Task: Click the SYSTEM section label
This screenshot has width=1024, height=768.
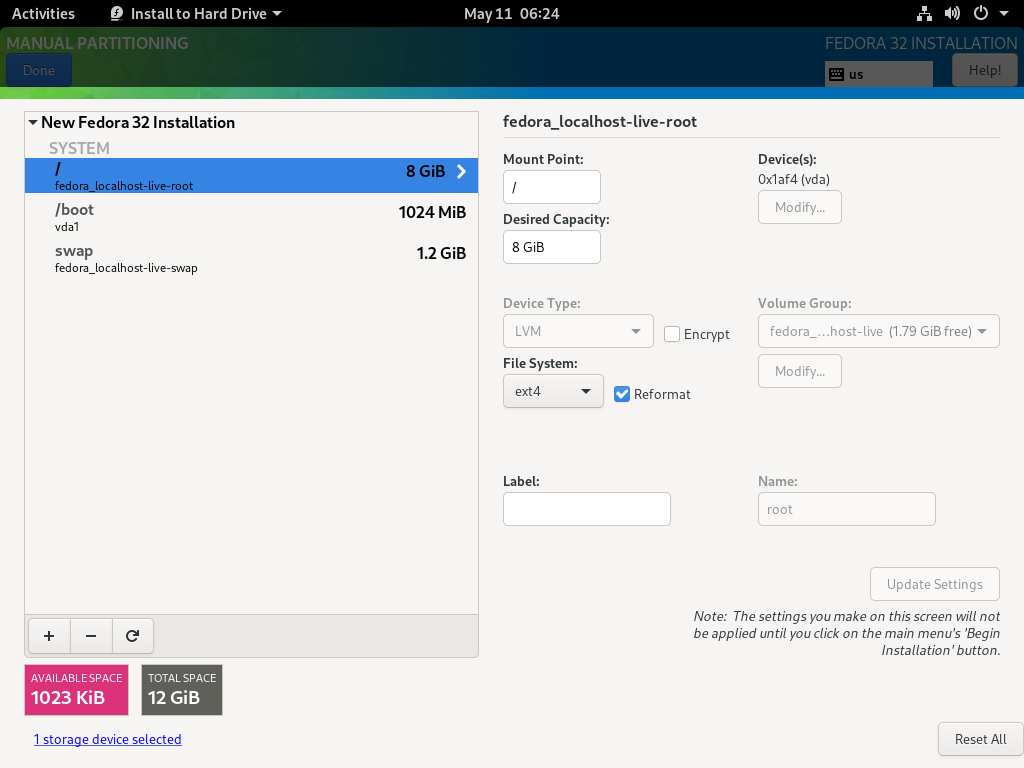Action: [x=79, y=148]
